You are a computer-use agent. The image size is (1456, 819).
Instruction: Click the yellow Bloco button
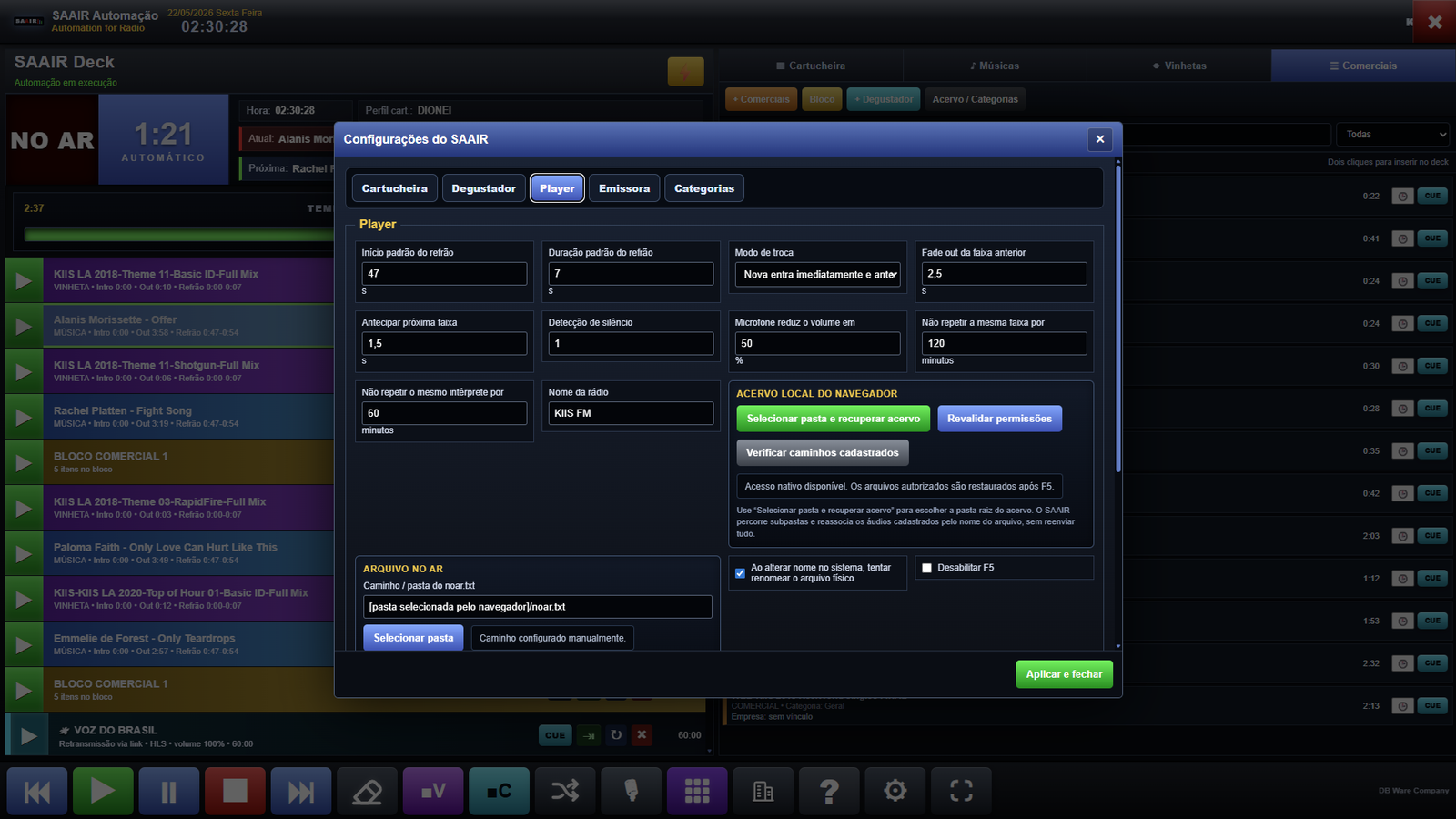(822, 99)
